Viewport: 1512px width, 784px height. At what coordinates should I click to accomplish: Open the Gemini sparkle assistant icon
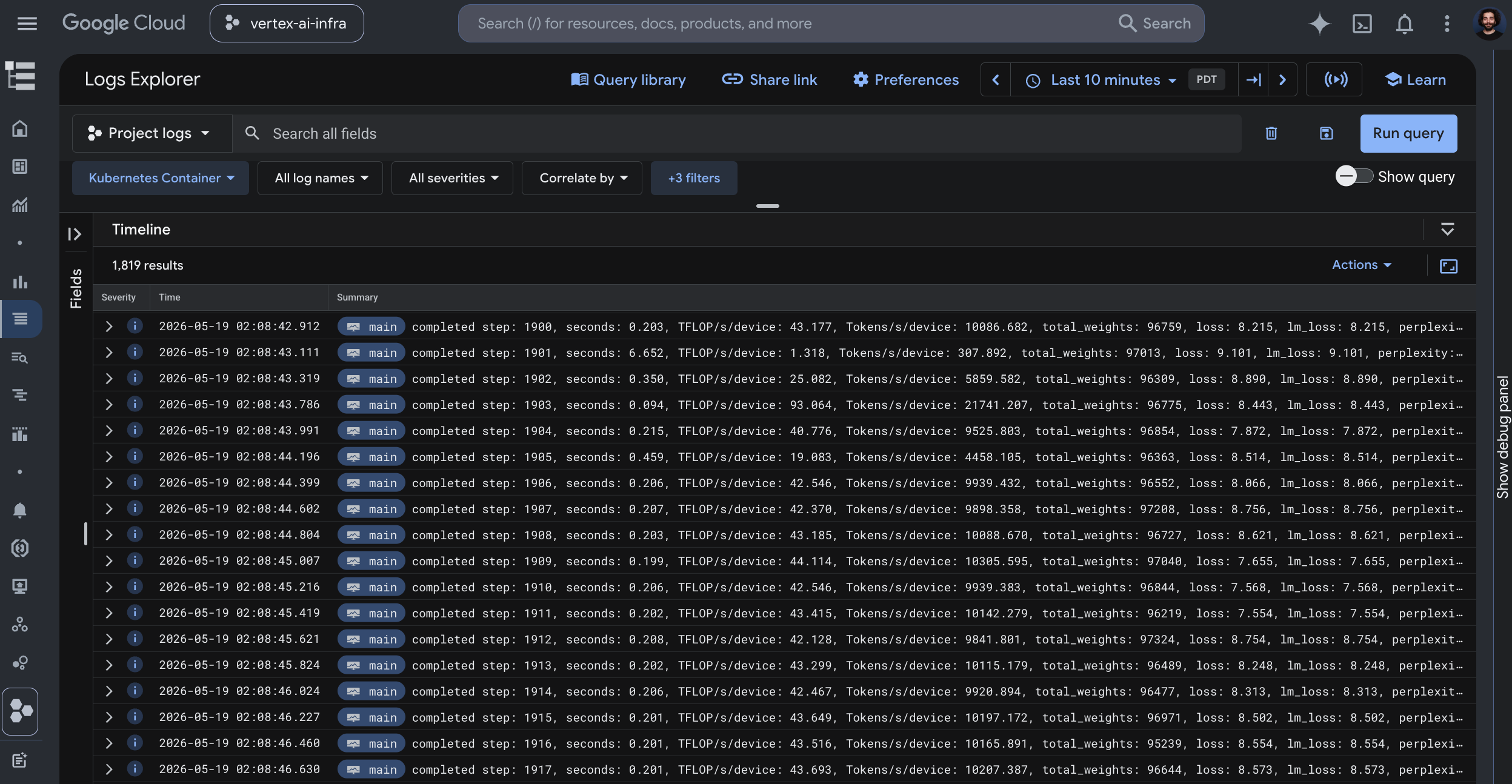click(x=1319, y=24)
